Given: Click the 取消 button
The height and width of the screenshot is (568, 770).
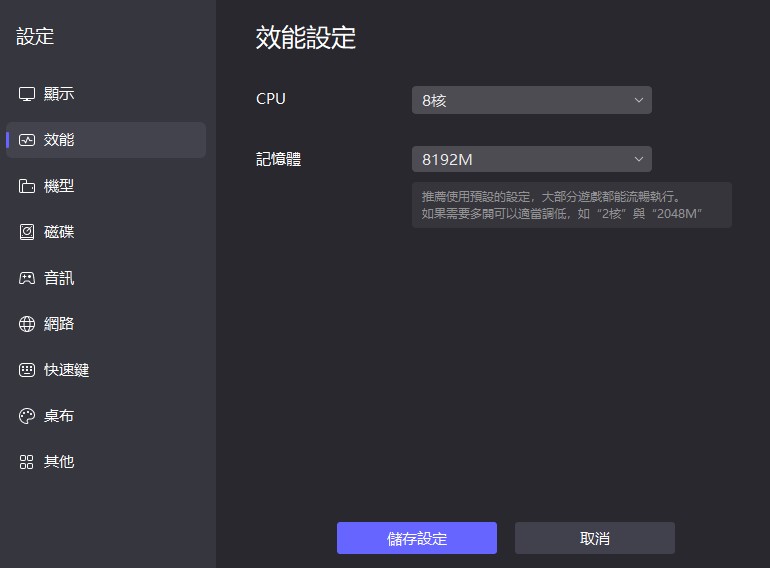Looking at the screenshot, I should pos(594,538).
